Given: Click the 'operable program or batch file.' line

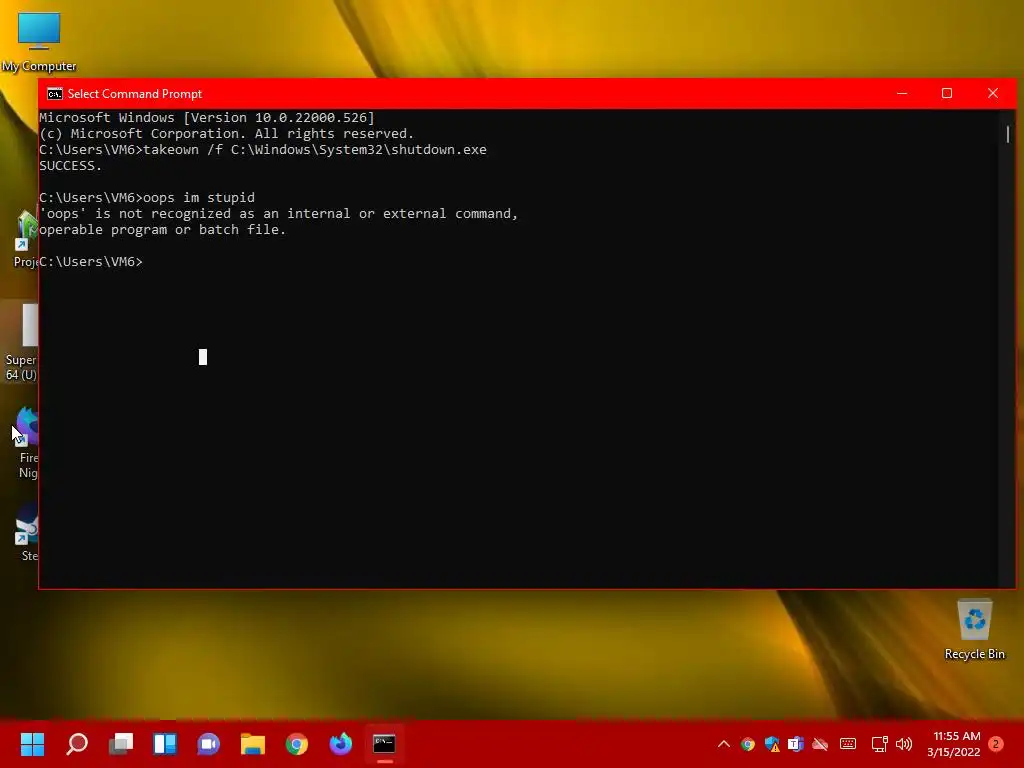Looking at the screenshot, I should pos(163,230).
